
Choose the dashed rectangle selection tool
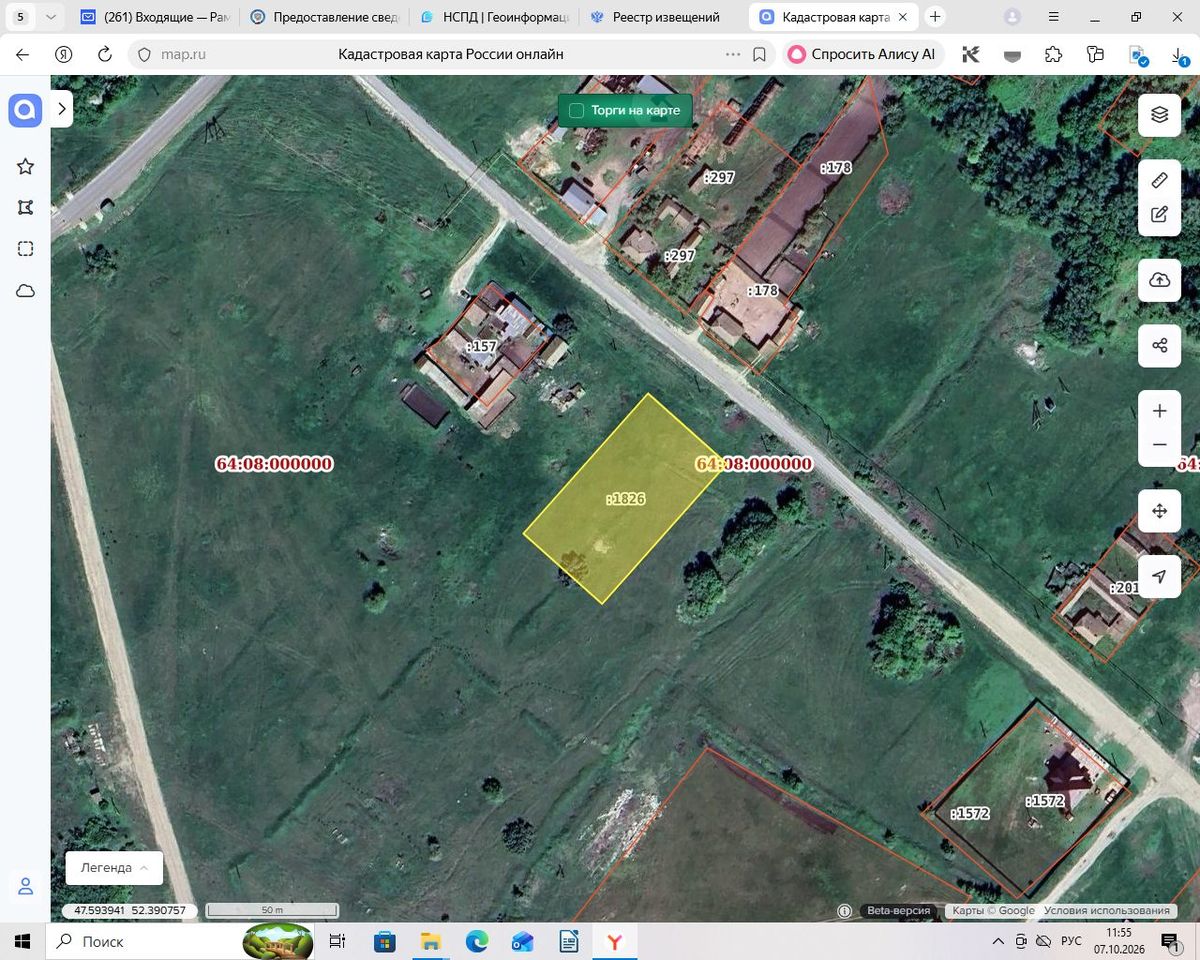[26, 249]
